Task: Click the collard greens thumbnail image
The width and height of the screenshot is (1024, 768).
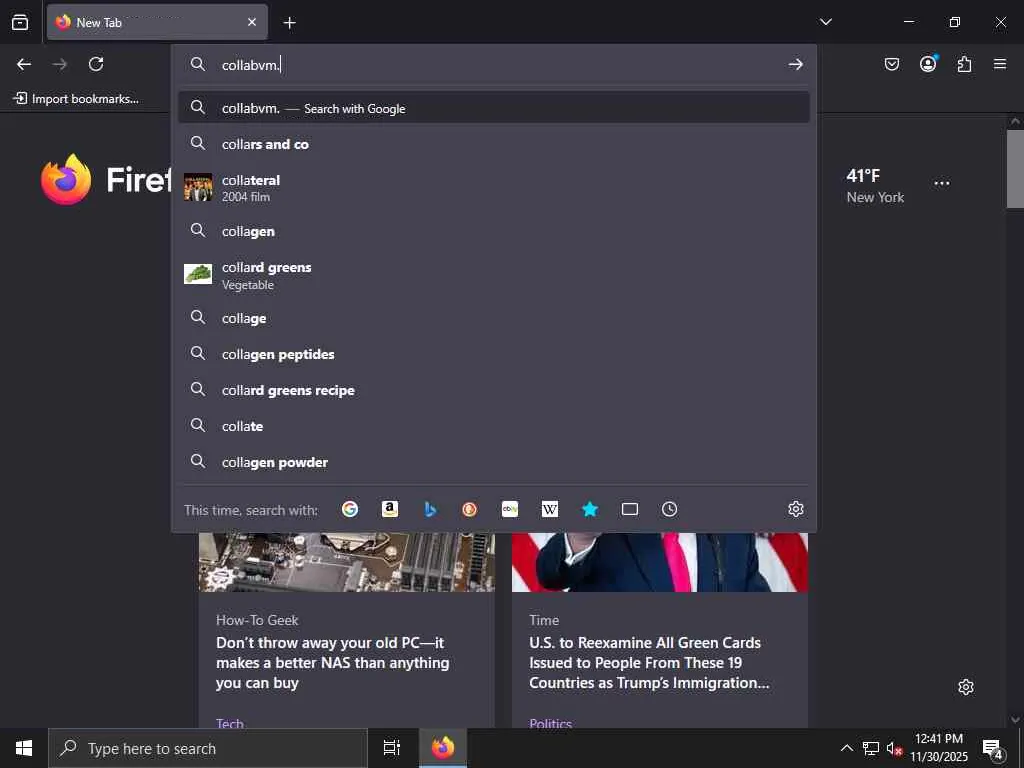Action: tap(198, 274)
